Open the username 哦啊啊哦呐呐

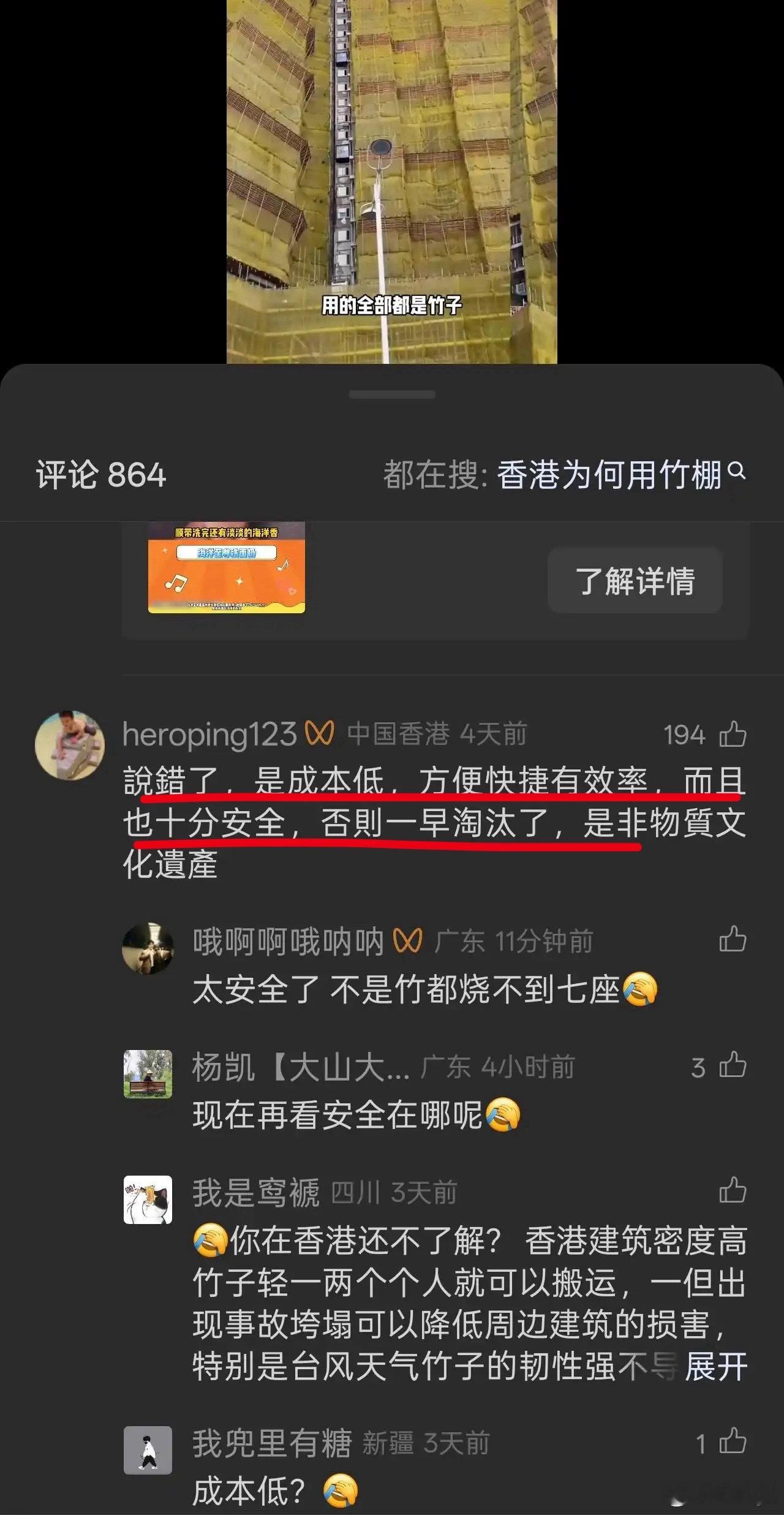288,942
